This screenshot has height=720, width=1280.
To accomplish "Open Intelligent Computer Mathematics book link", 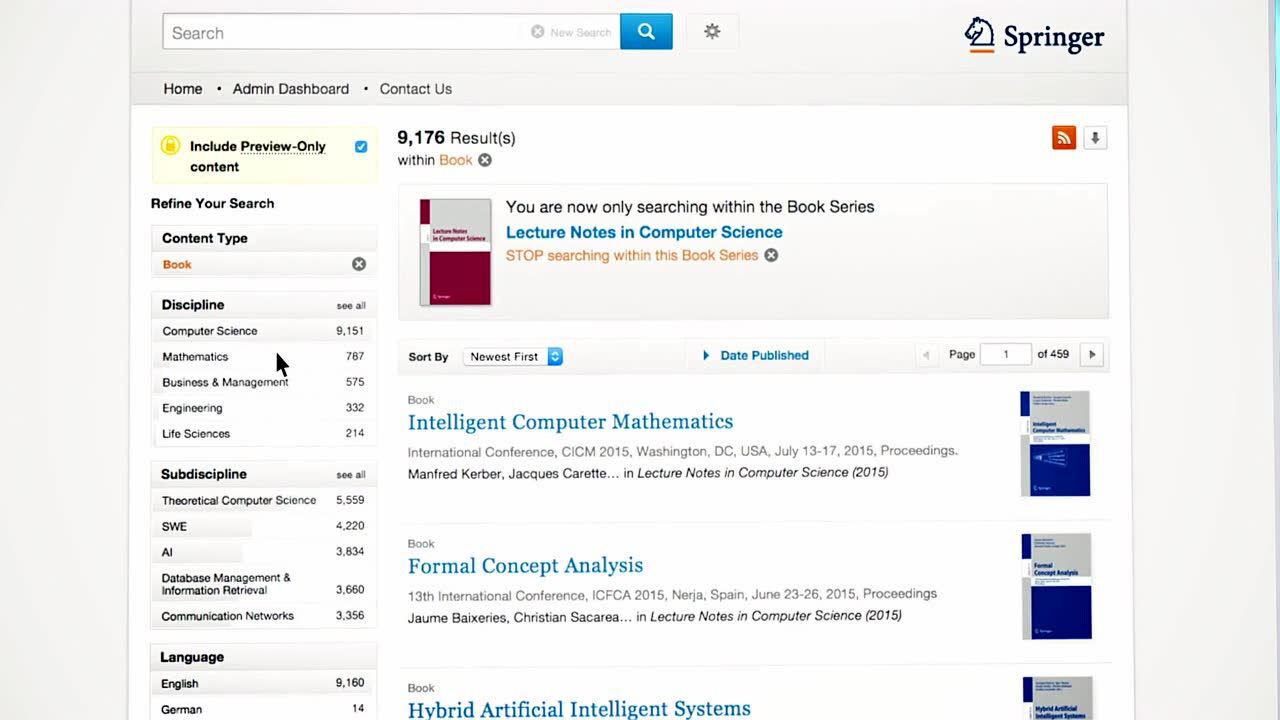I will point(570,422).
